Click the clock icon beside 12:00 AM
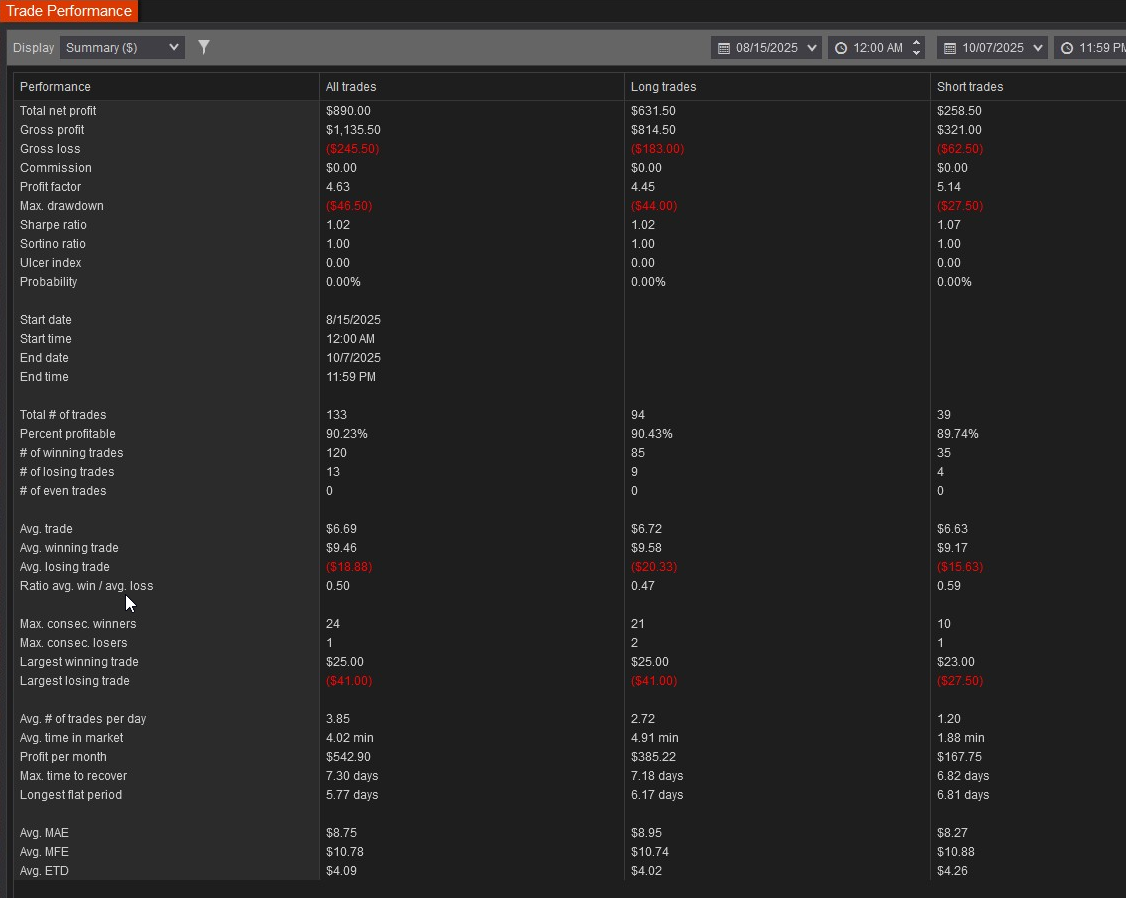Screen dimensions: 1126x898 (841, 48)
